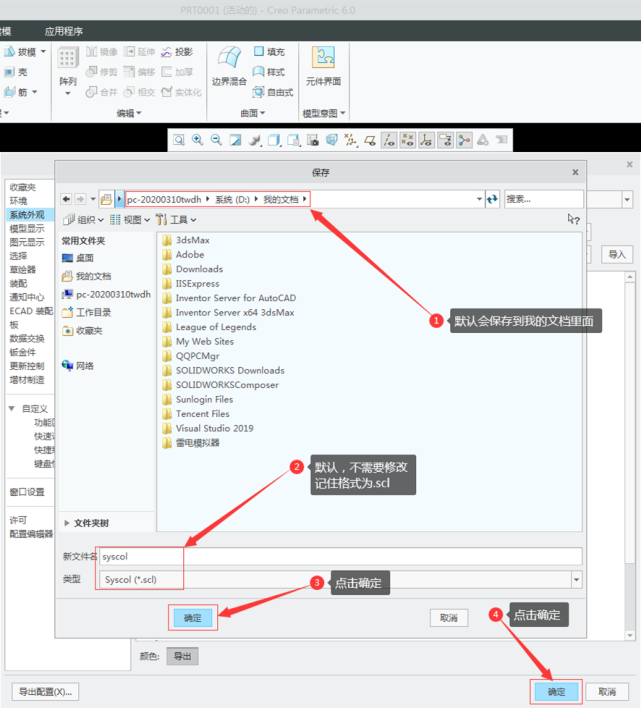Click the context help cursor icon
The width and height of the screenshot is (641, 708).
tap(573, 219)
